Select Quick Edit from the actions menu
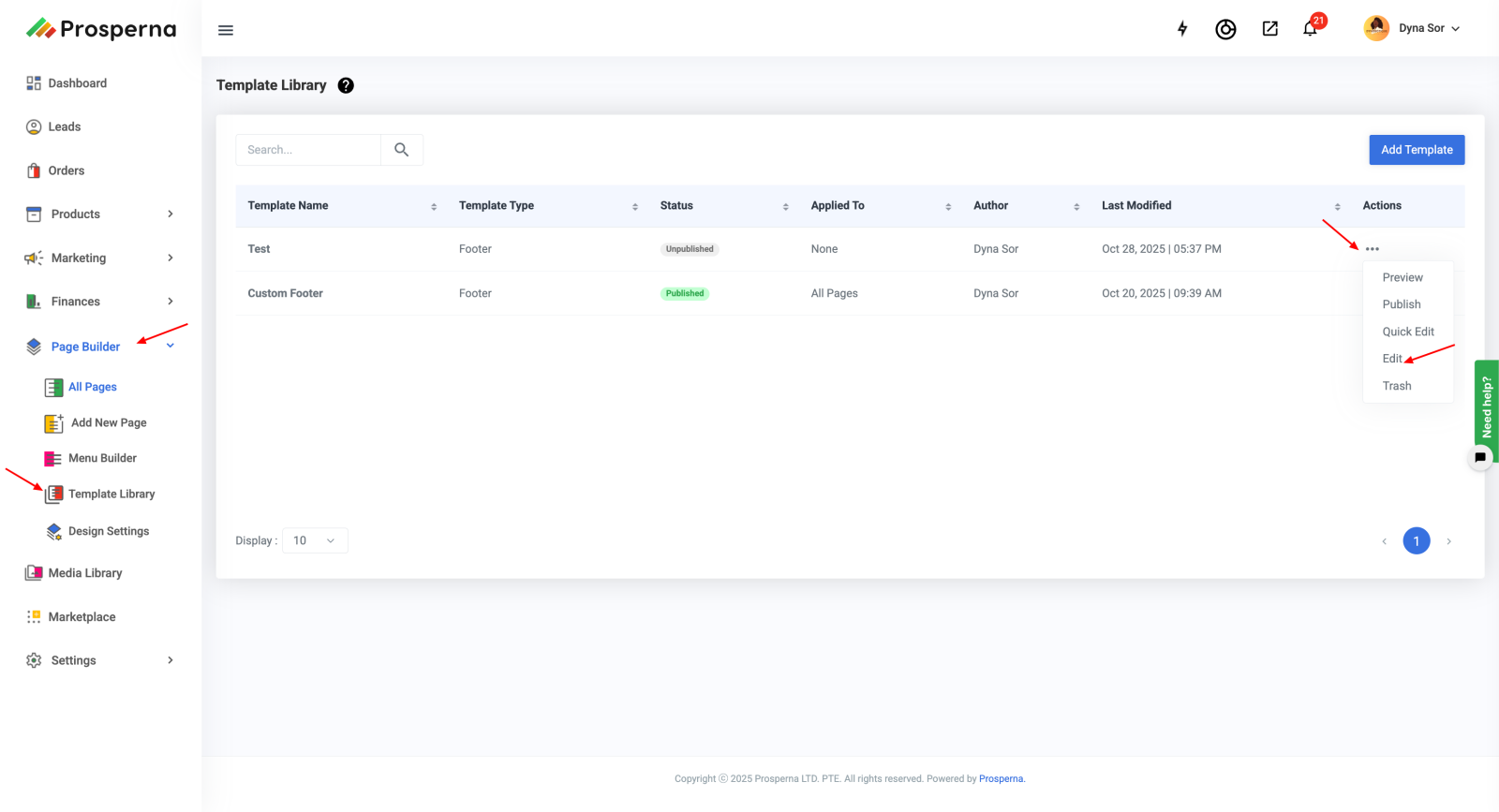 click(x=1407, y=332)
